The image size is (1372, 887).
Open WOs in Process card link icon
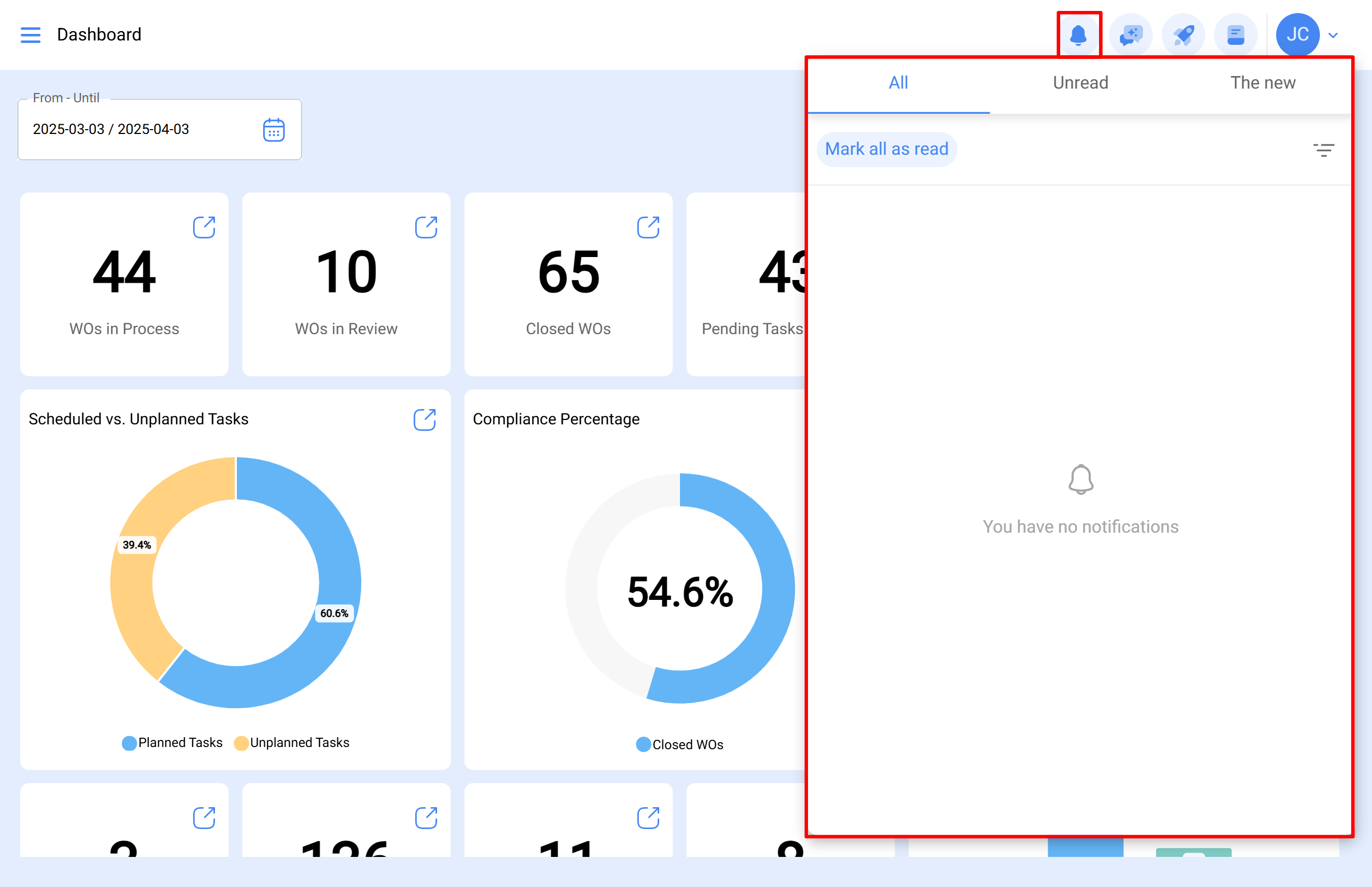[x=204, y=227]
